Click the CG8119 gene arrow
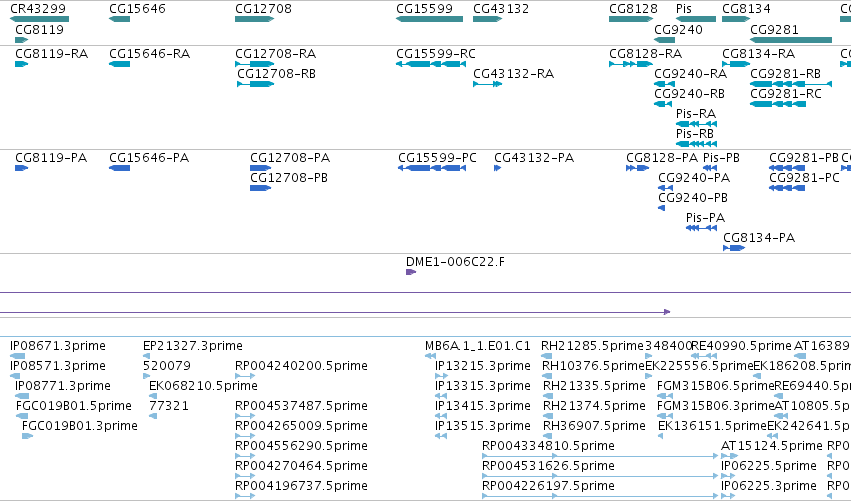The image size is (851, 501). click(22, 40)
